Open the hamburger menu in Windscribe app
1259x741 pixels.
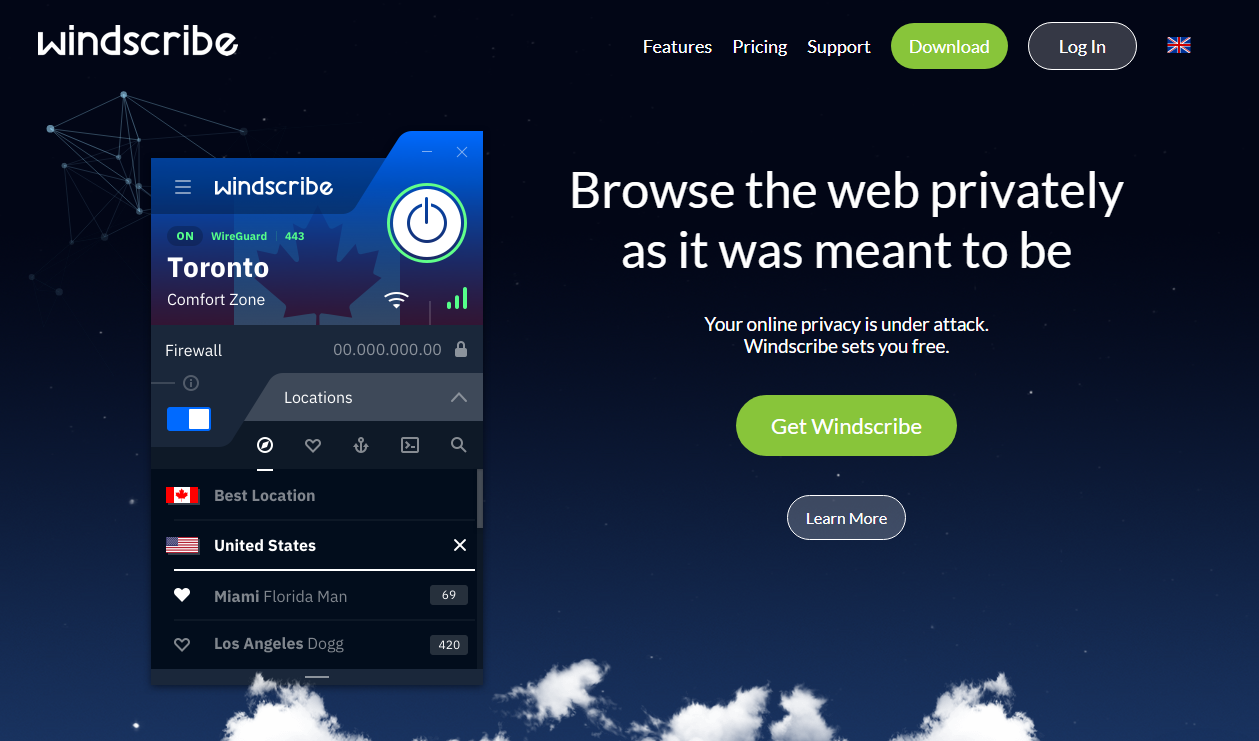click(x=183, y=187)
